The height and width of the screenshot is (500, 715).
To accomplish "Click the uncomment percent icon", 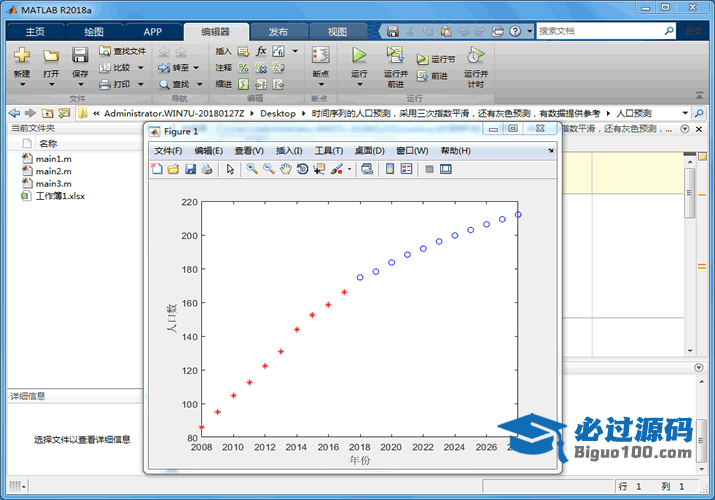I will click(261, 68).
